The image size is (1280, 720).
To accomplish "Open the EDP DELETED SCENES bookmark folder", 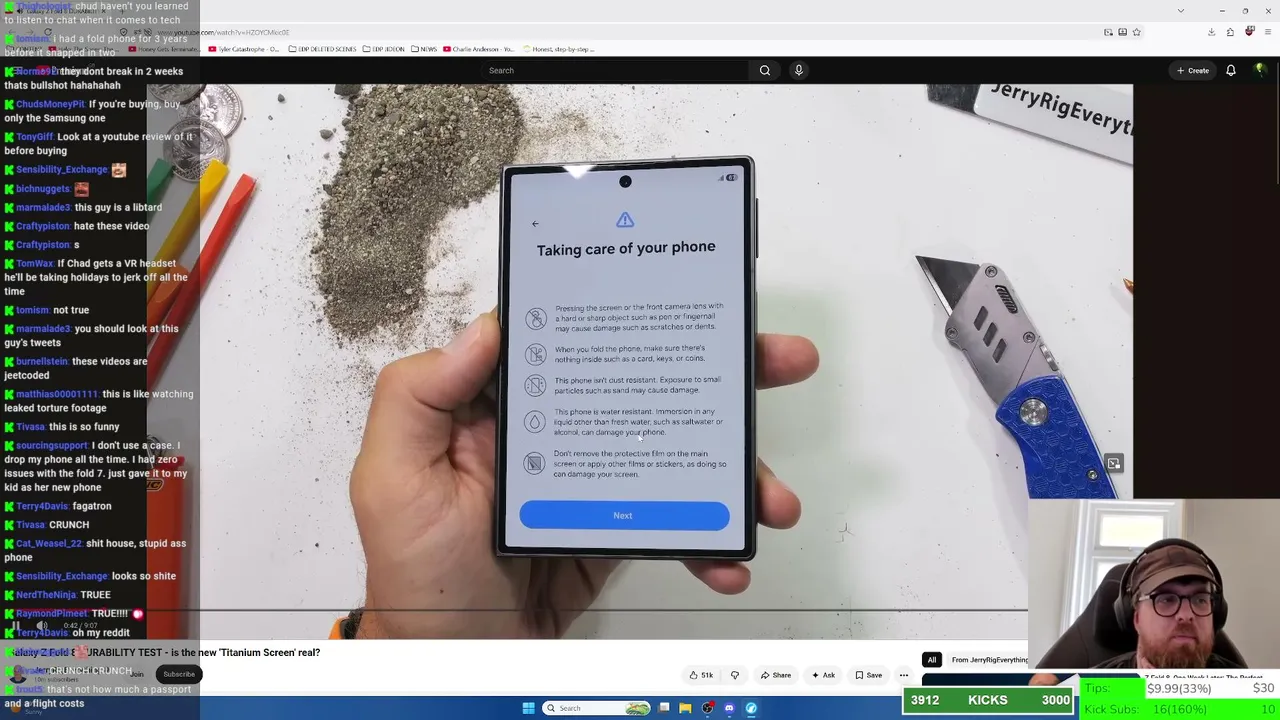I will pyautogui.click(x=322, y=49).
